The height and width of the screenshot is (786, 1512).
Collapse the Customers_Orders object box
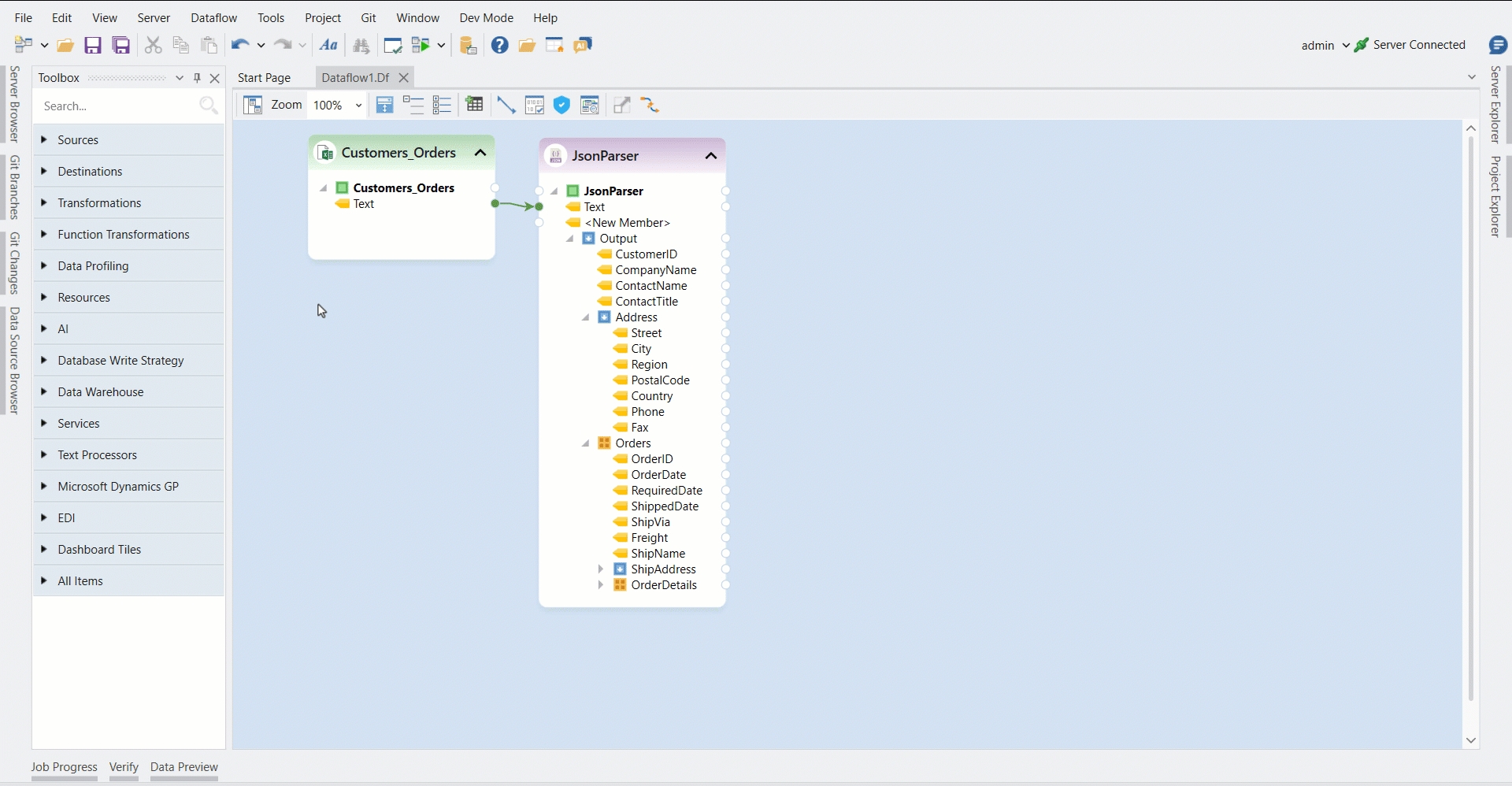click(x=480, y=153)
